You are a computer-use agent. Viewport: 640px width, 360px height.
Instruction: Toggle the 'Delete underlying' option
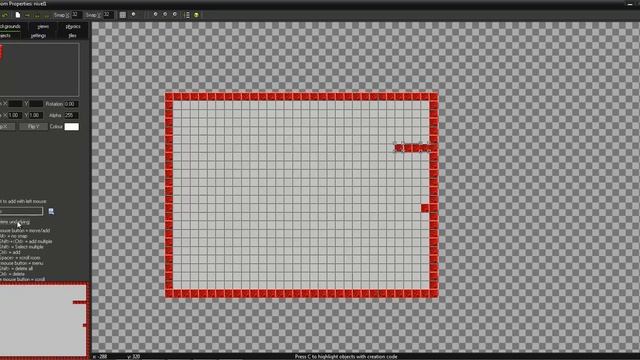click(15, 222)
